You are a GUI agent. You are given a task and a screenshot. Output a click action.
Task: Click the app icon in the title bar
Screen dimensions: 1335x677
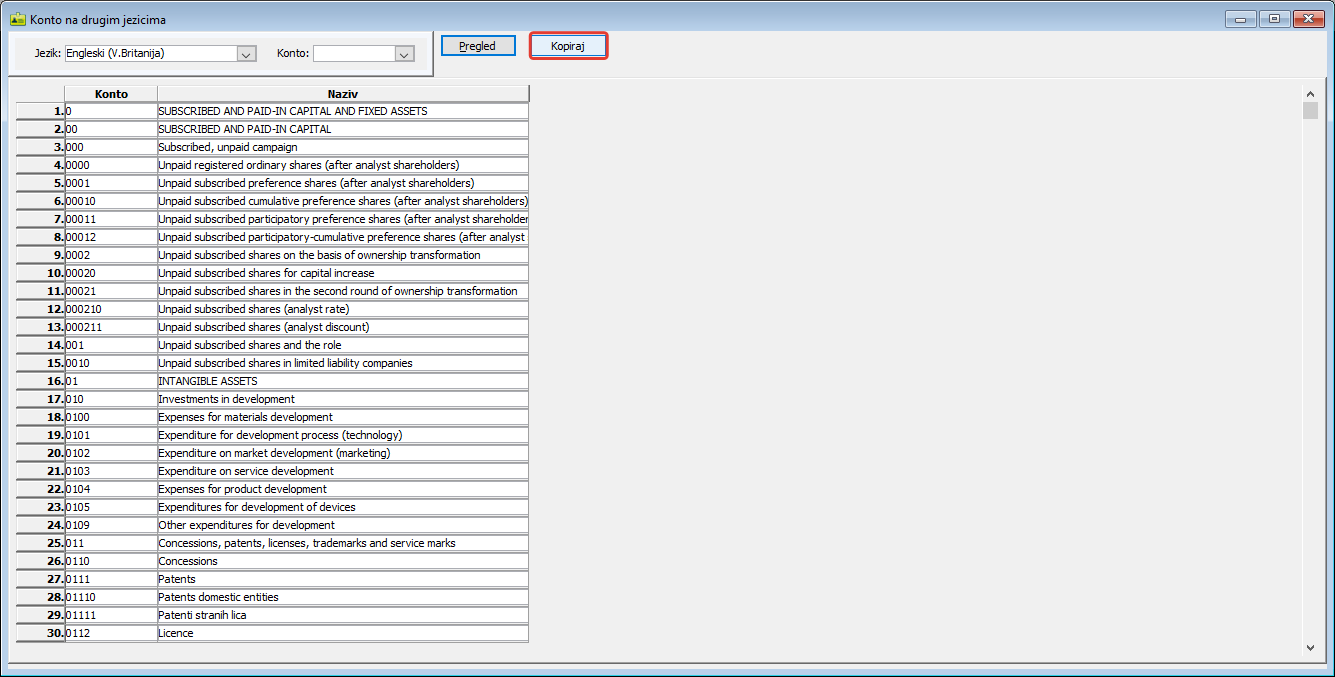pyautogui.click(x=17, y=19)
